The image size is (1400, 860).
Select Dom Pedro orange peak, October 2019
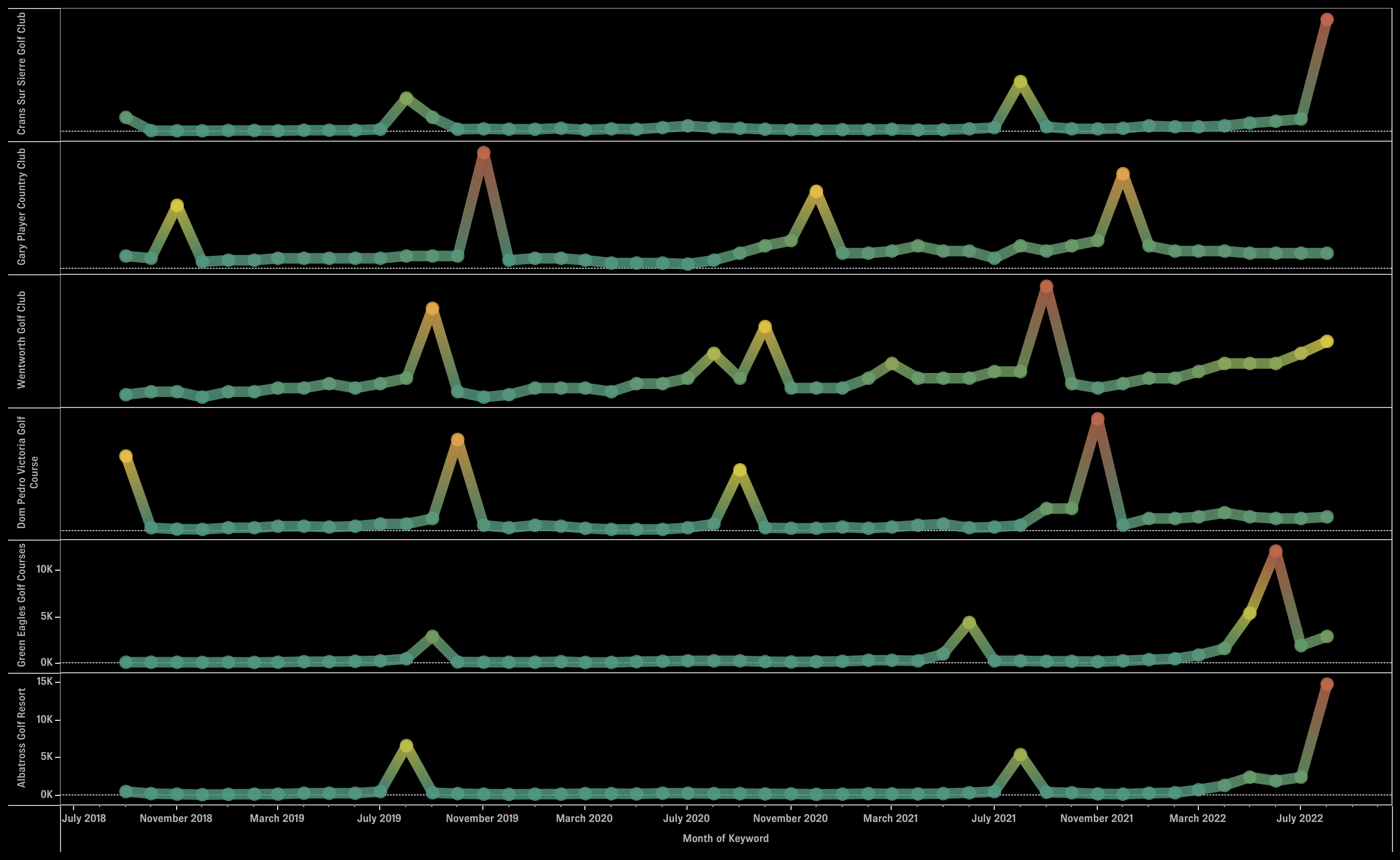coord(457,440)
